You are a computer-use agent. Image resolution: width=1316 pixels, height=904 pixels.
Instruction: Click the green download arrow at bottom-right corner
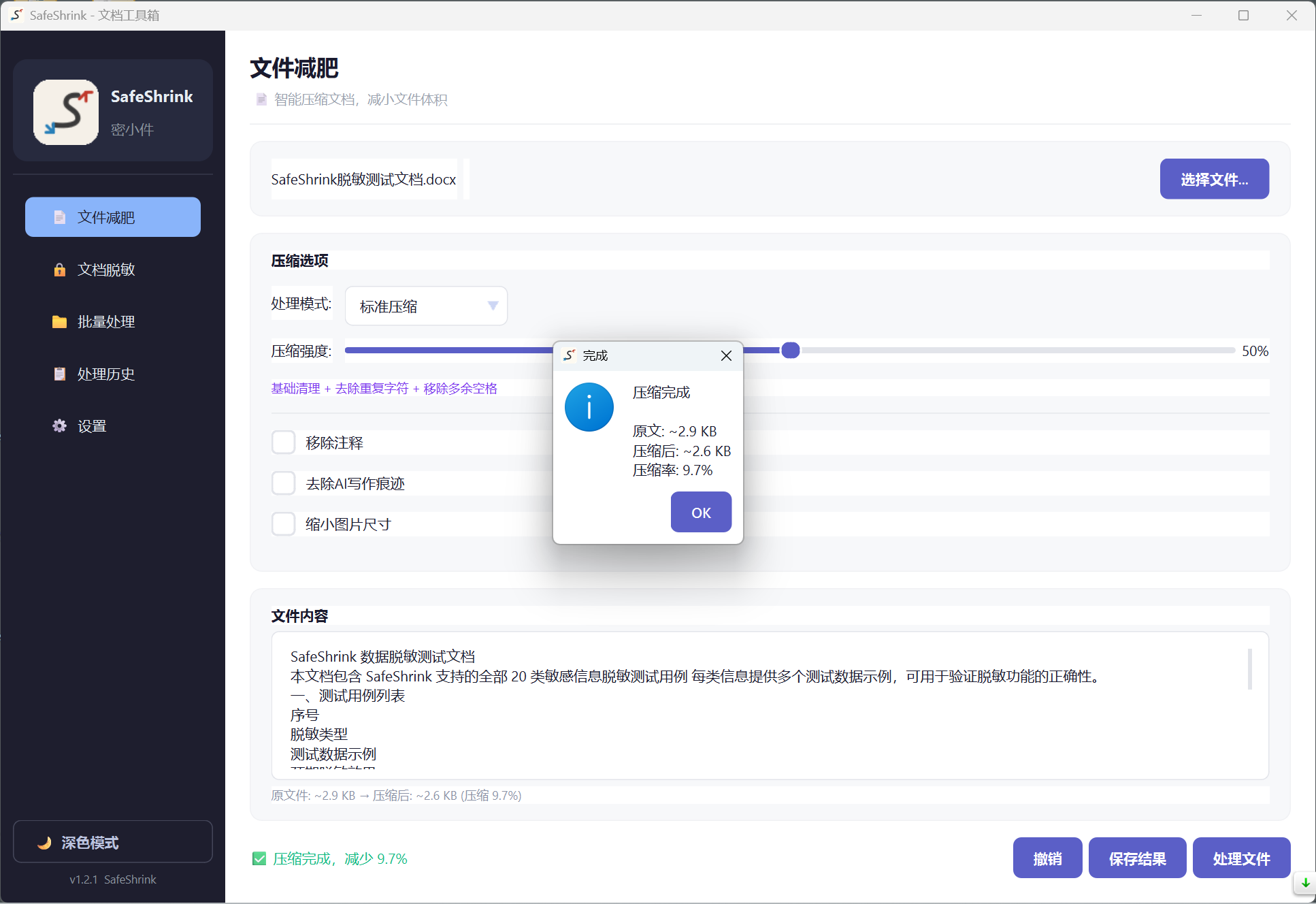pyautogui.click(x=1306, y=883)
